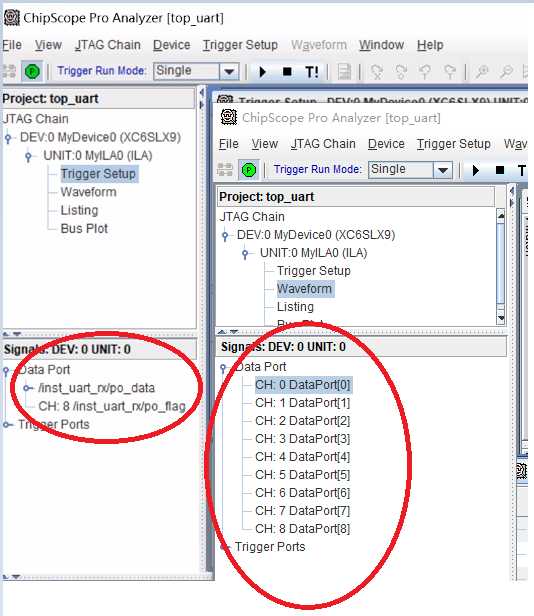Select CH: 2 DataPort[2] signal
This screenshot has height=616, width=534.
303,421
